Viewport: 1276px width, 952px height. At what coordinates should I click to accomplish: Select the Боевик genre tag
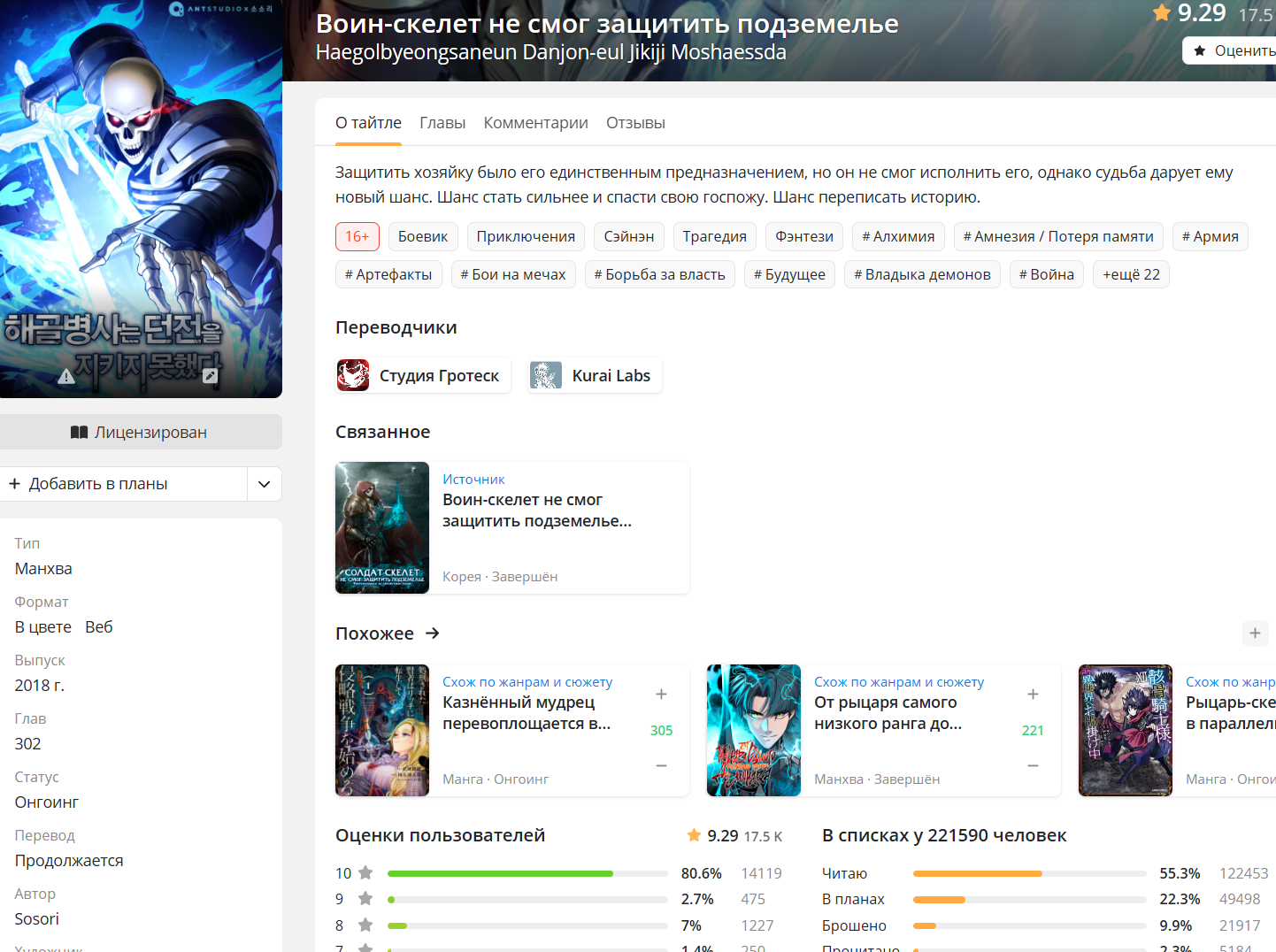423,236
